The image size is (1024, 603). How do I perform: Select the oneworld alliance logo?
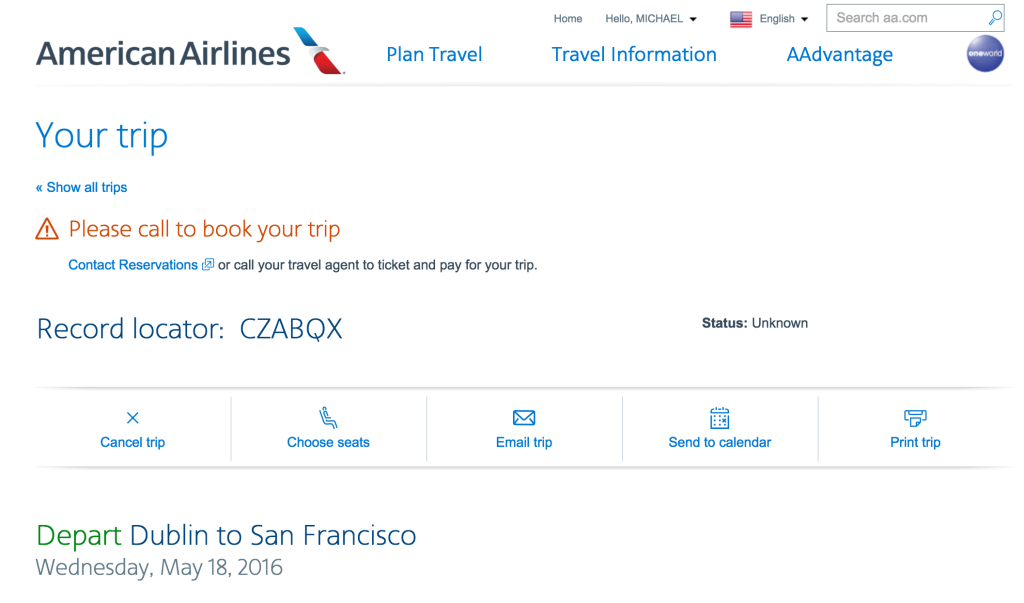[985, 53]
